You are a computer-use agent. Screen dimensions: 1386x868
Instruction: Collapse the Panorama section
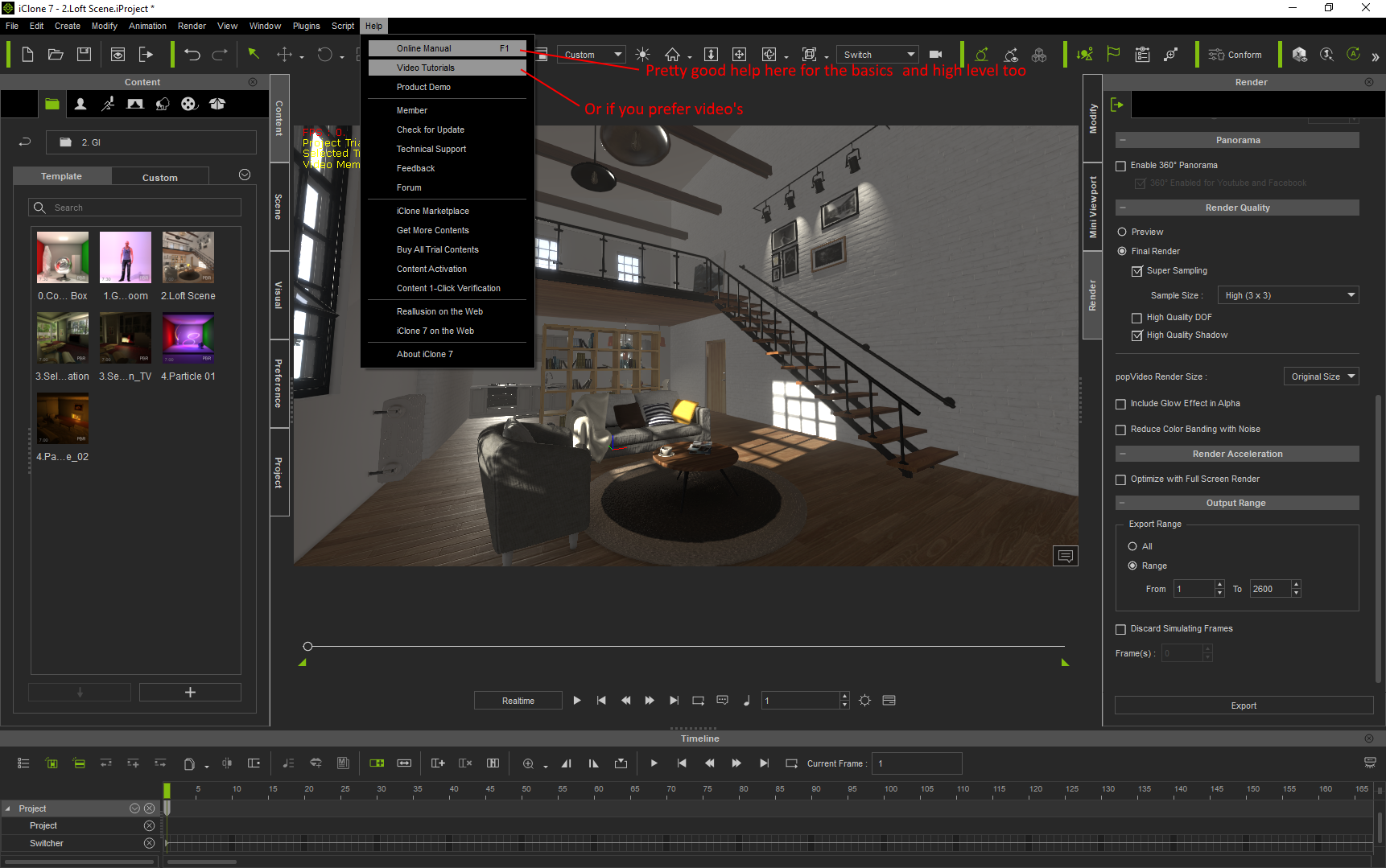(1121, 140)
